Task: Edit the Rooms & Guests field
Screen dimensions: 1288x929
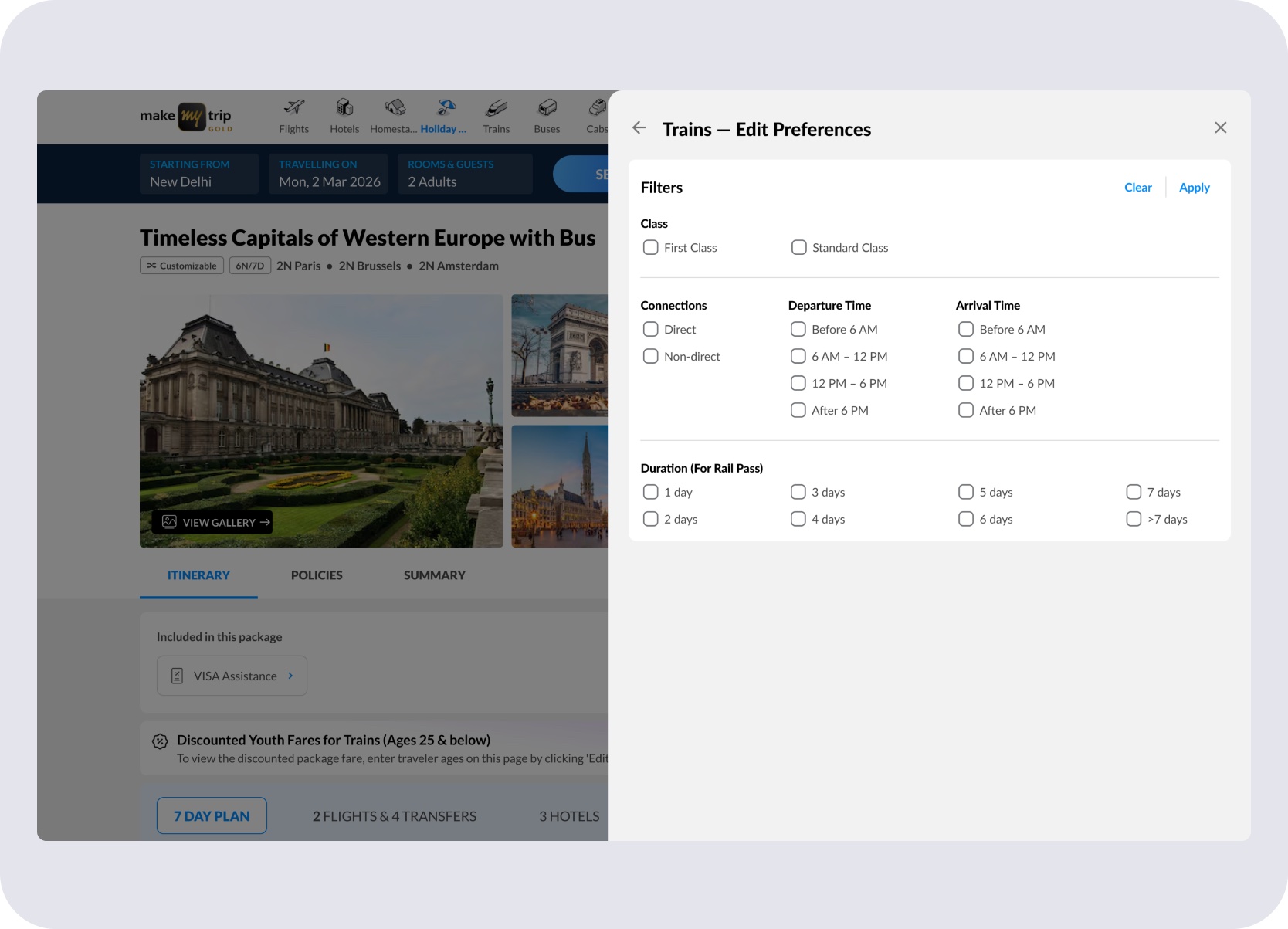Action: coord(465,174)
